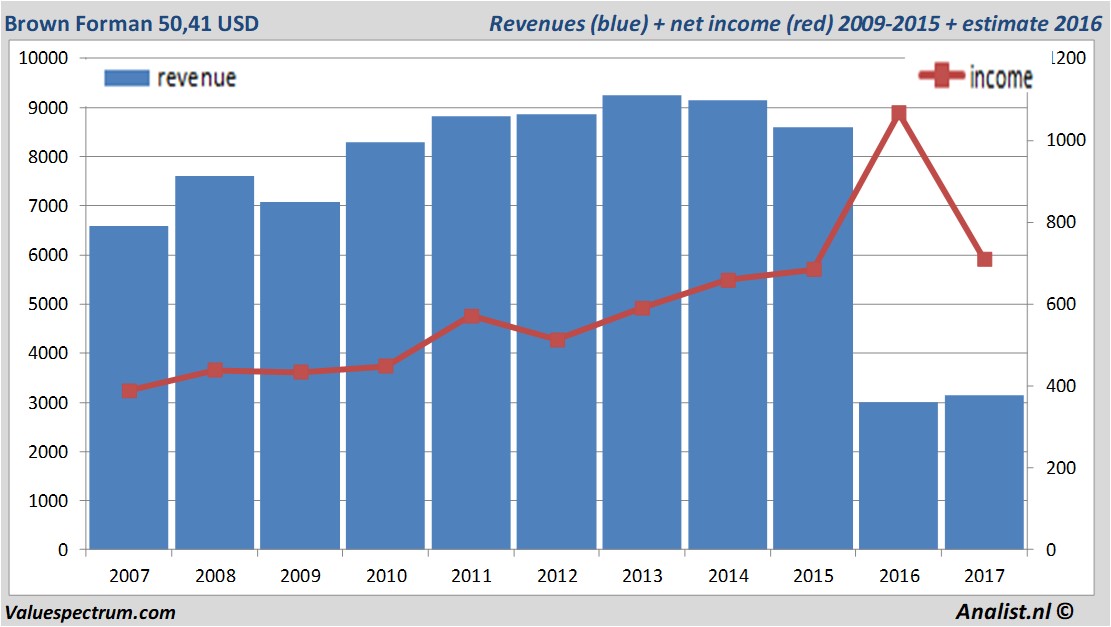The height and width of the screenshot is (627, 1111).
Task: Click the 2015 x-axis label
Action: (x=813, y=575)
